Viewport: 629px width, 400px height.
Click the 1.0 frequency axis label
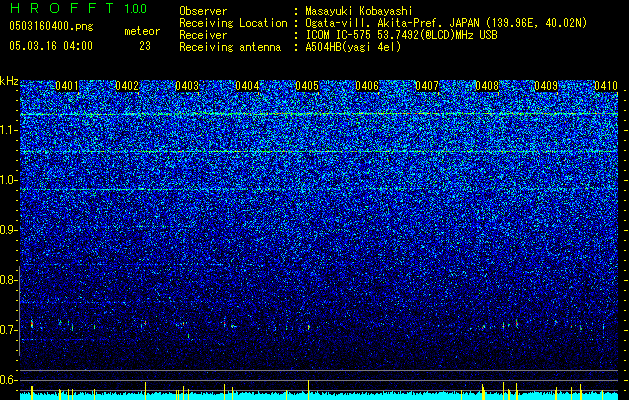pyautogui.click(x=9, y=180)
